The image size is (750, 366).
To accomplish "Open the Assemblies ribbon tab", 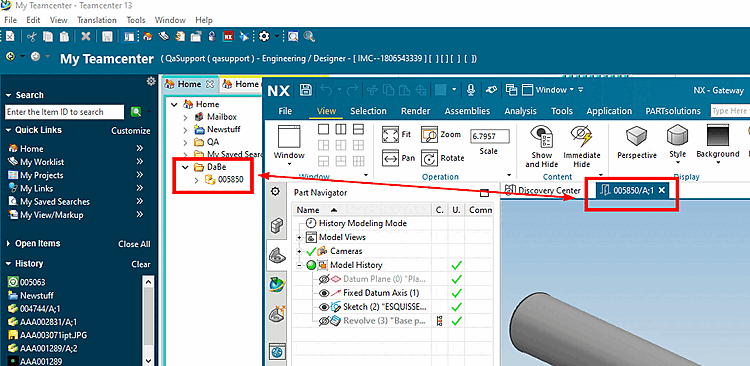I will [467, 111].
